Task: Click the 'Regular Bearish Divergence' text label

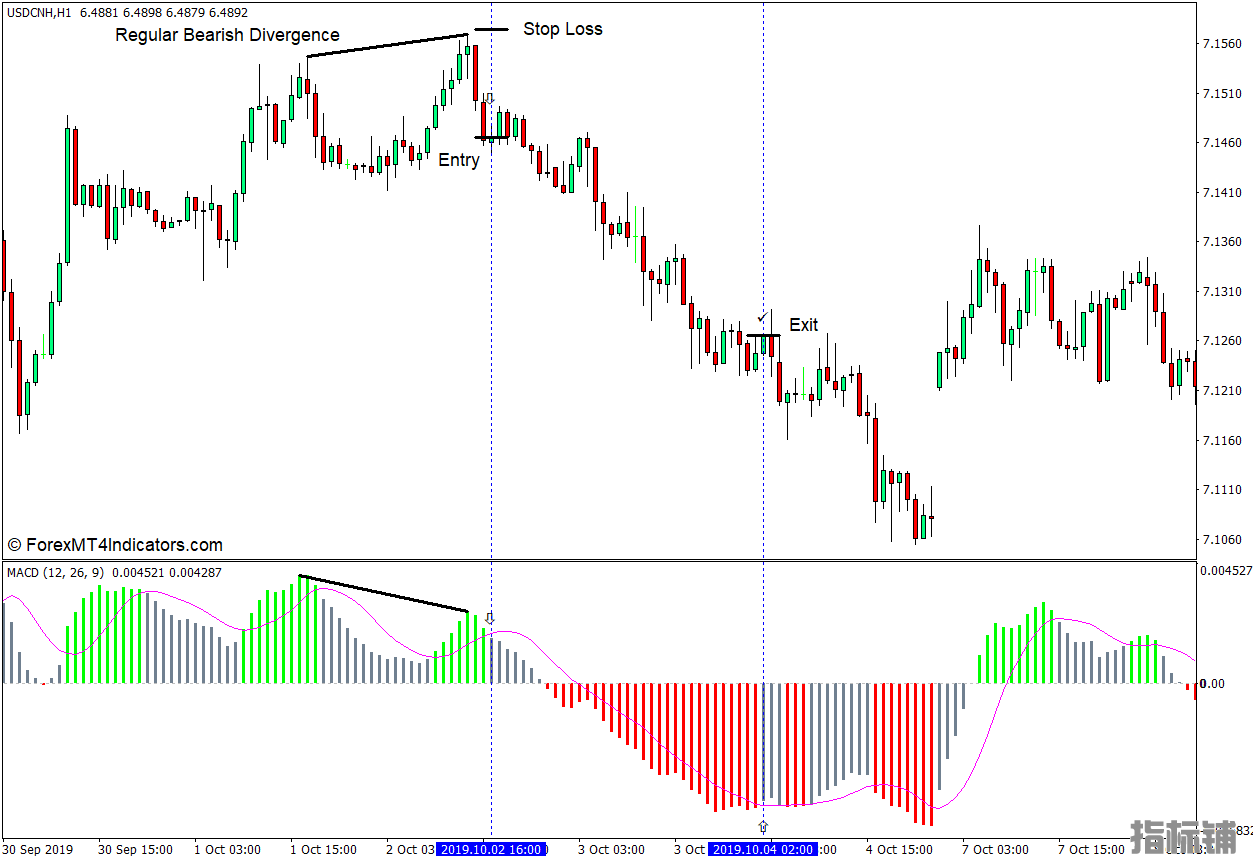Action: 227,35
